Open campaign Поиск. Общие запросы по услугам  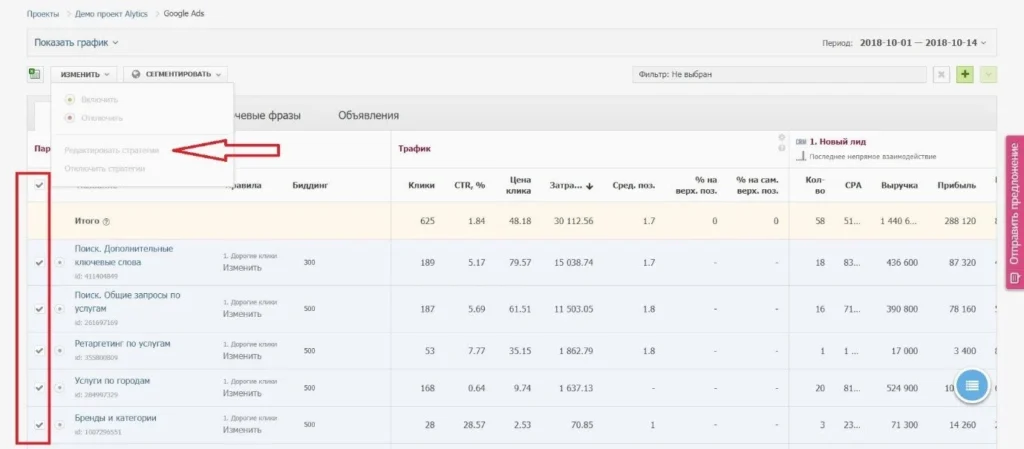(127, 302)
